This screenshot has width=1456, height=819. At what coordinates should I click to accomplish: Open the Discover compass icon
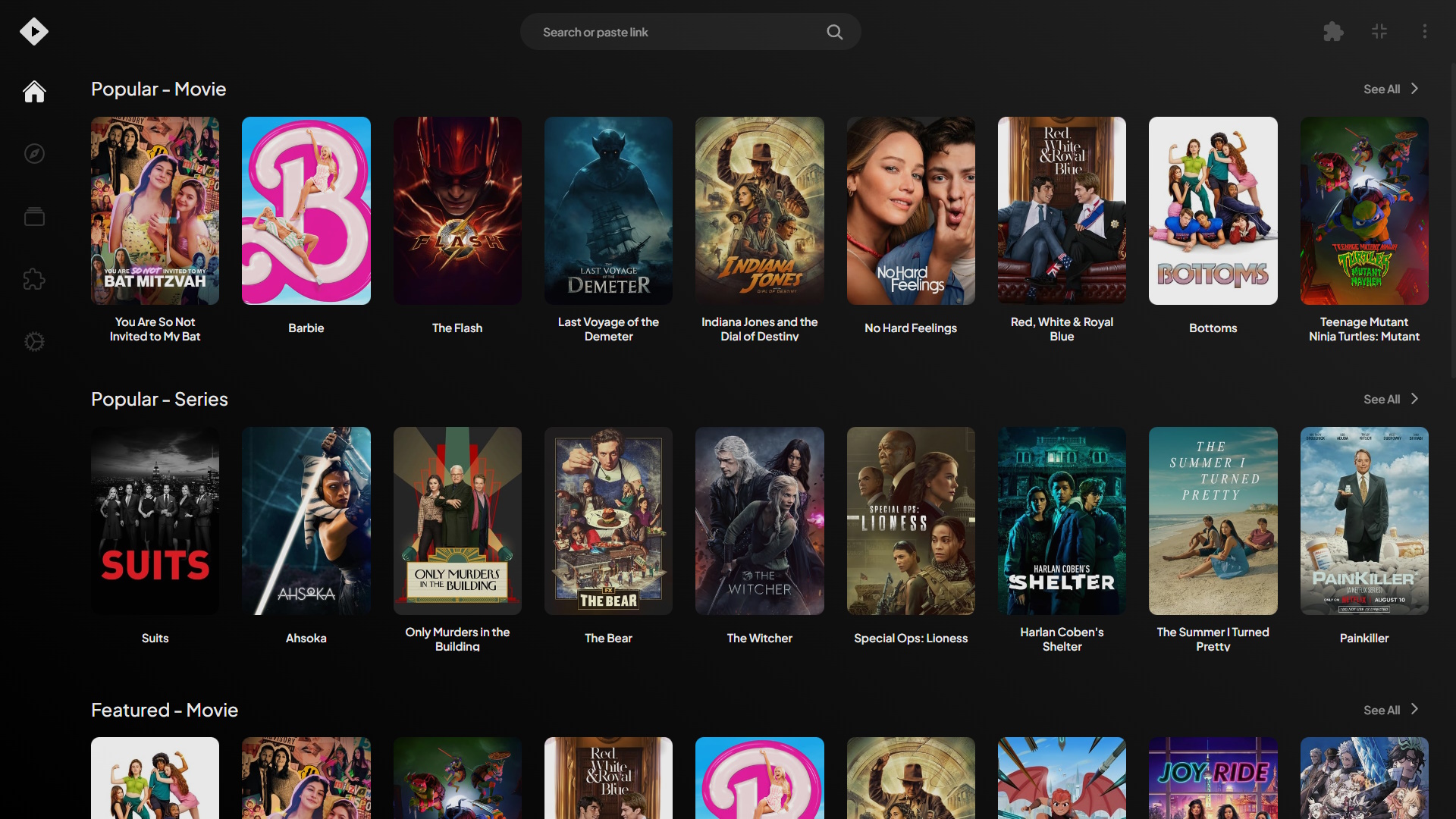coord(34,154)
